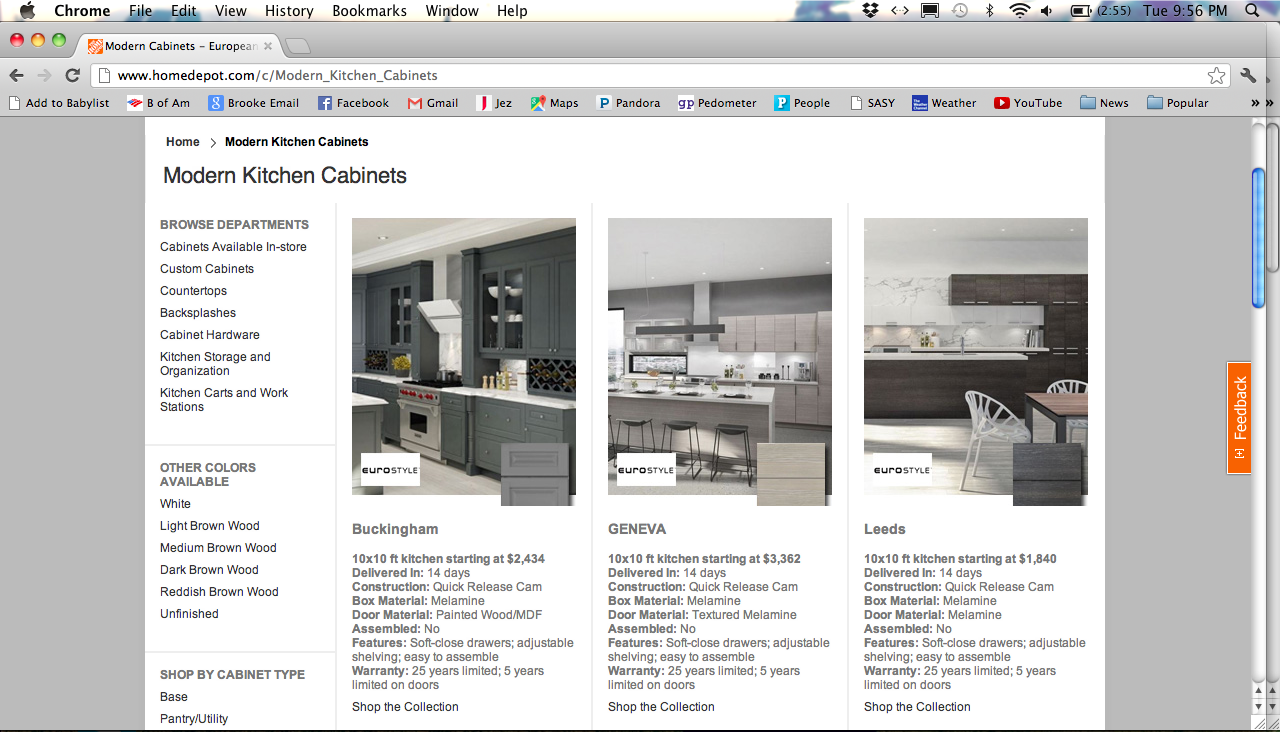Open a new tab button

(298, 46)
